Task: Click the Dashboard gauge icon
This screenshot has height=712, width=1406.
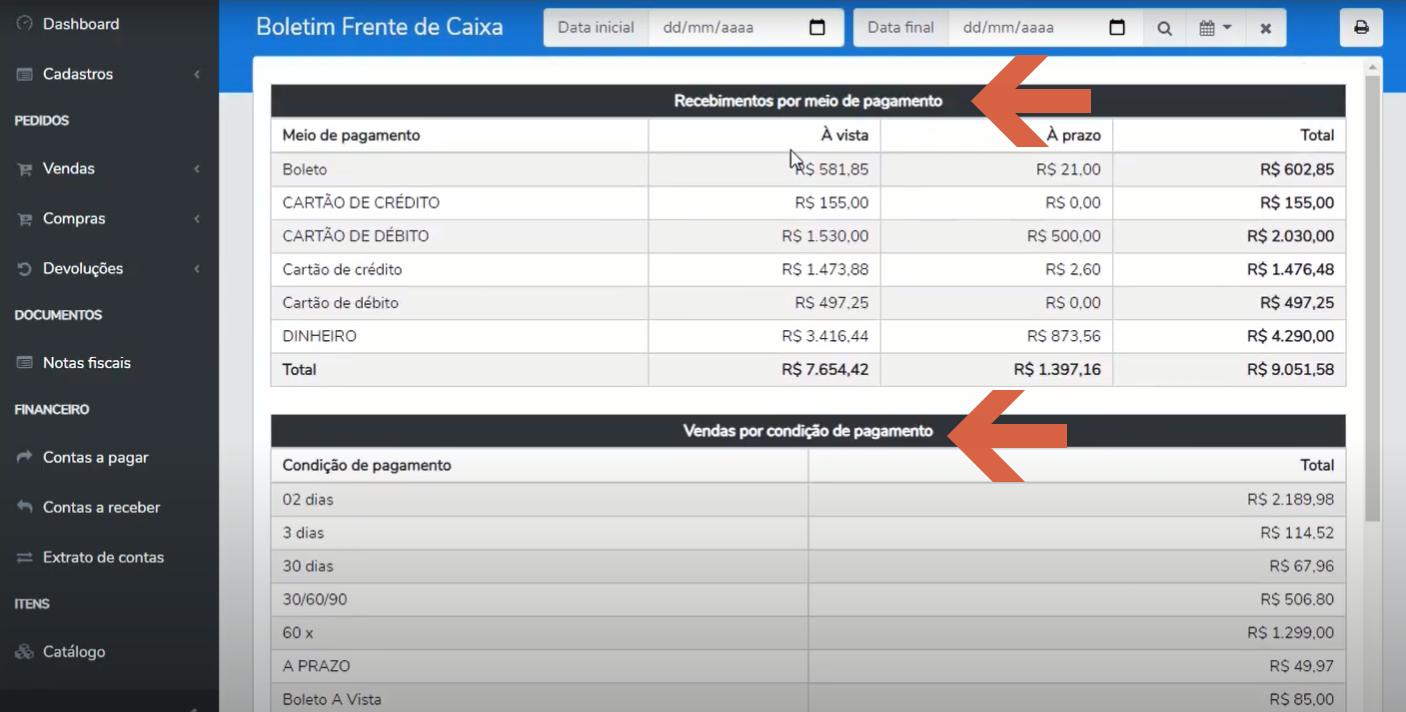Action: [x=25, y=23]
